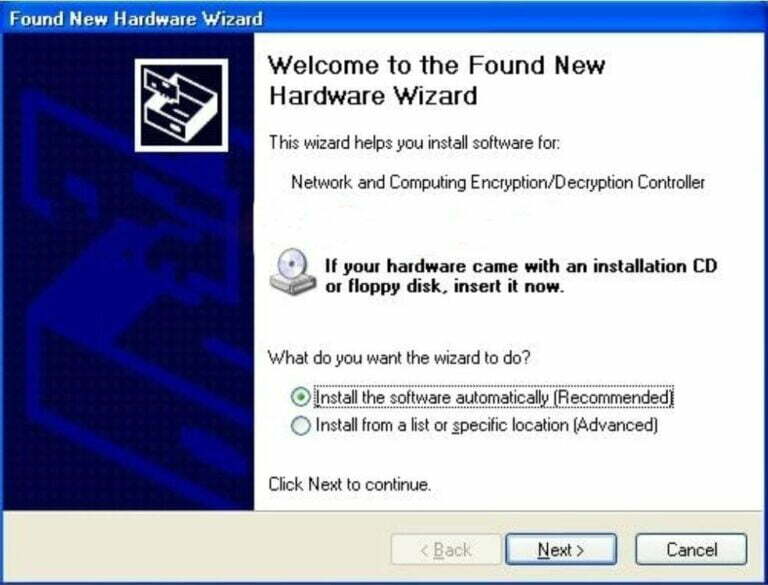Select Install from a list radio button
This screenshot has width=768, height=585.
(300, 425)
